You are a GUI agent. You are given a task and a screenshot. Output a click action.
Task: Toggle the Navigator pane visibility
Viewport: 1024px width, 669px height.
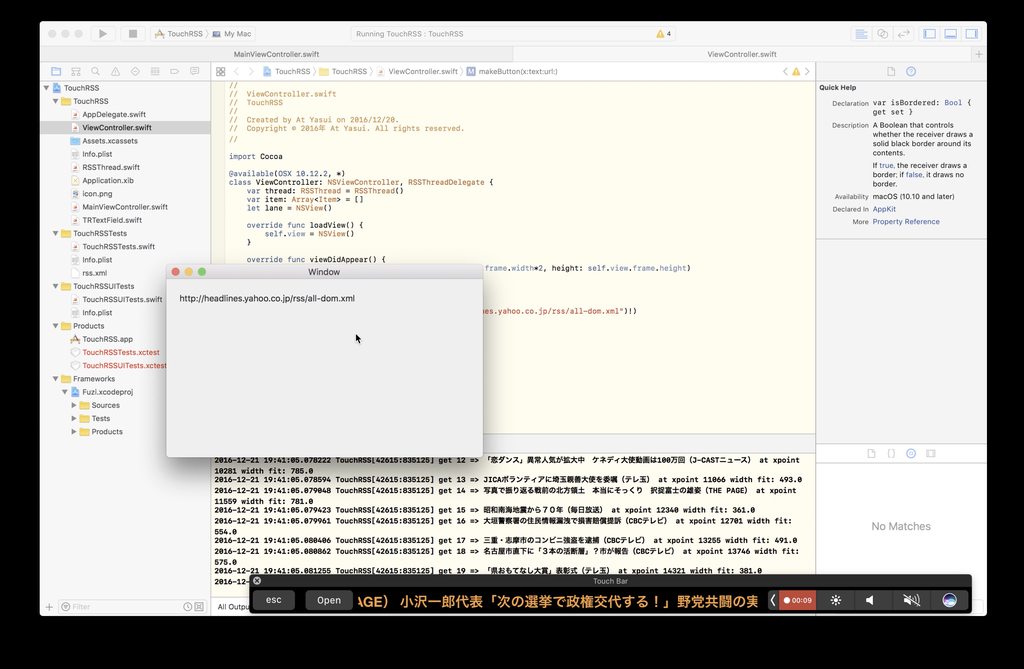929,33
